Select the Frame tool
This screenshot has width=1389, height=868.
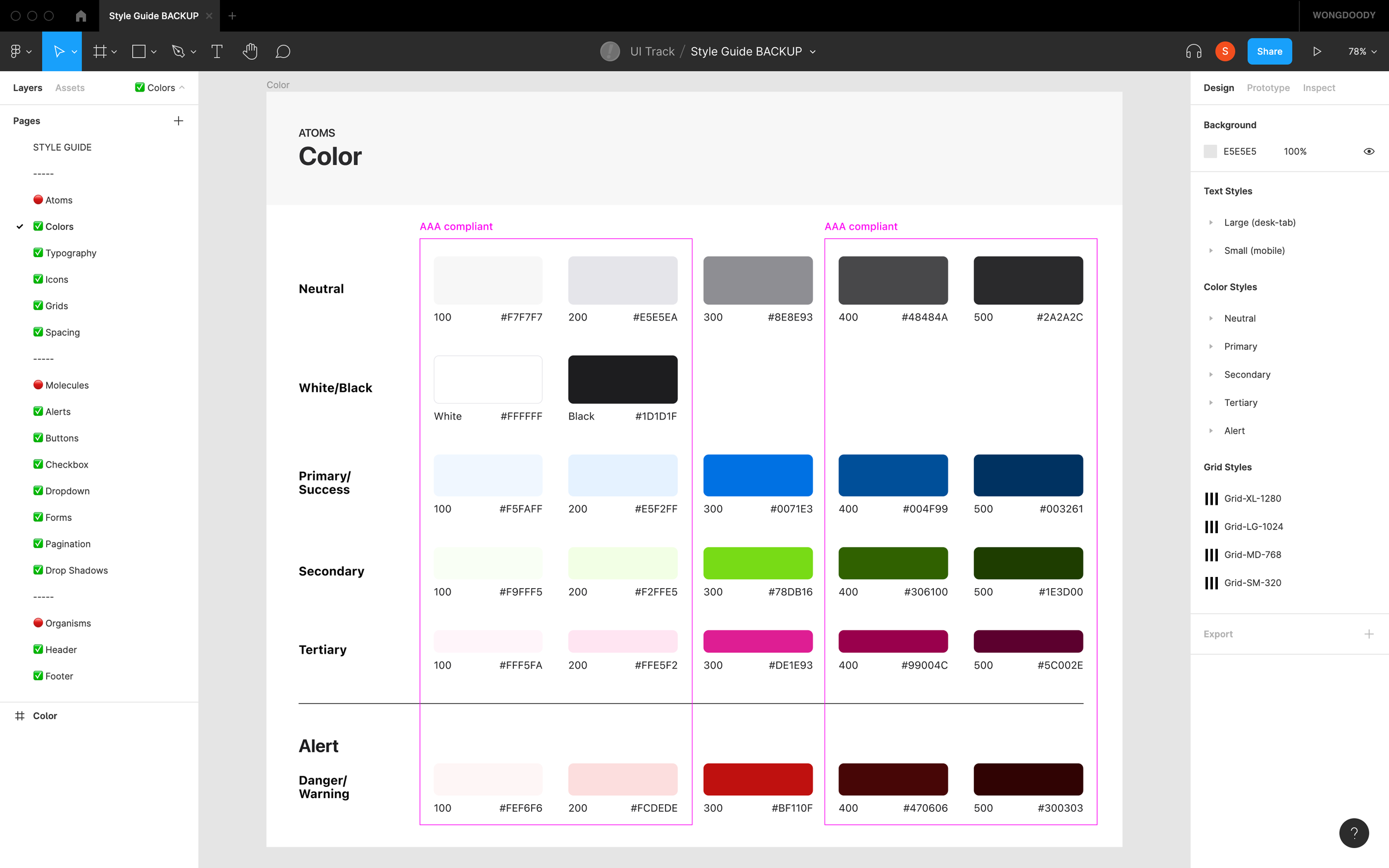(100, 51)
